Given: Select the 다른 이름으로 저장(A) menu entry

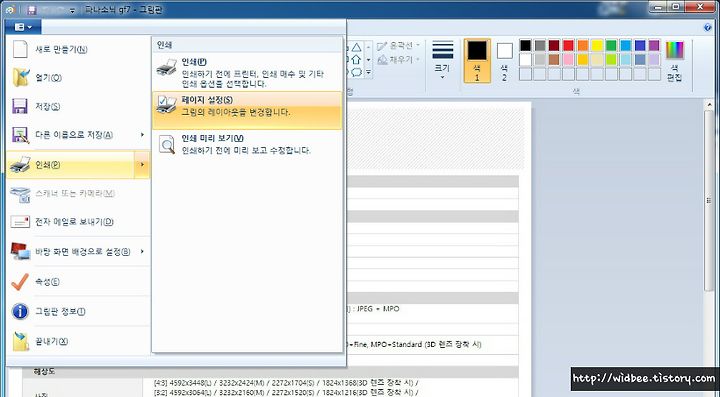Looking at the screenshot, I should 71,135.
